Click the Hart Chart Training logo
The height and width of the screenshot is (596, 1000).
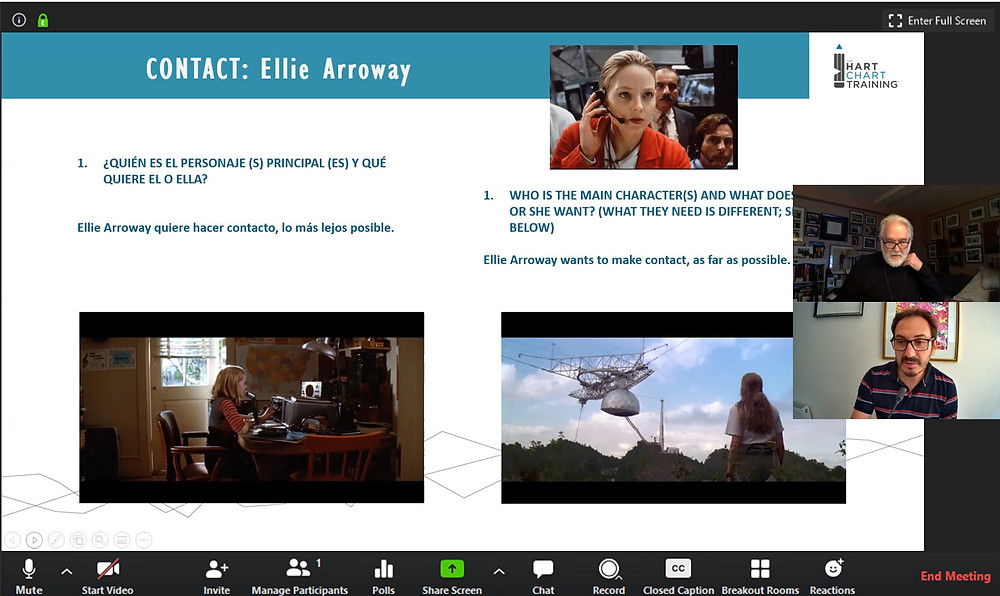tap(865, 66)
